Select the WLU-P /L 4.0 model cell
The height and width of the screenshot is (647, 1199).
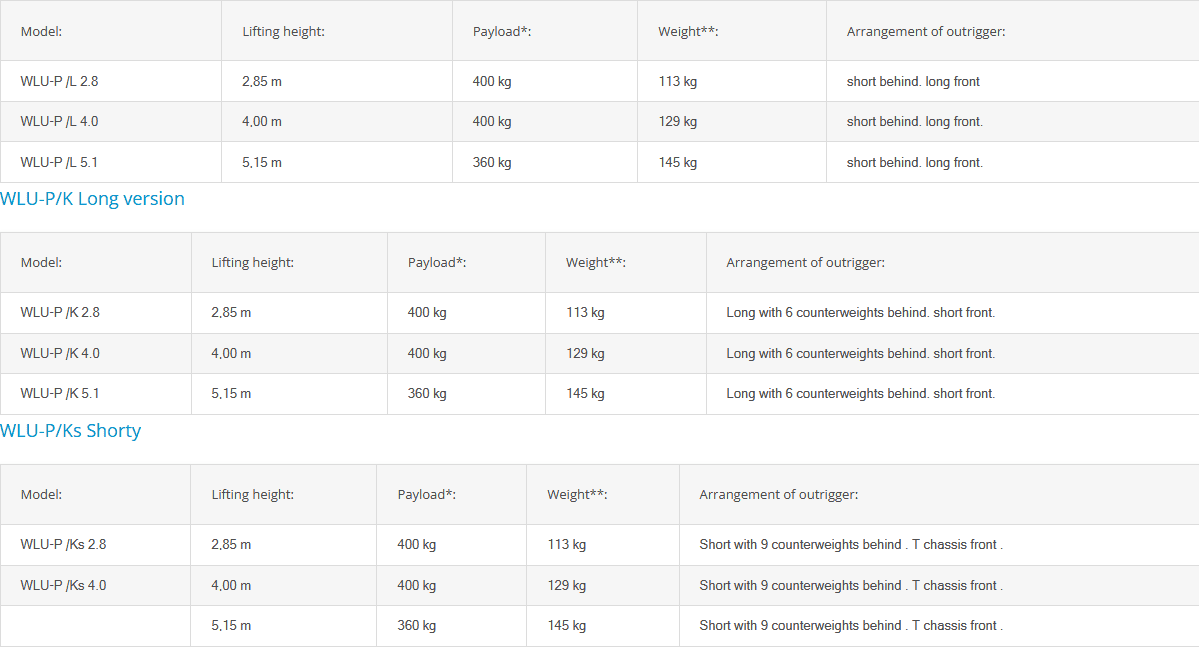pos(59,122)
